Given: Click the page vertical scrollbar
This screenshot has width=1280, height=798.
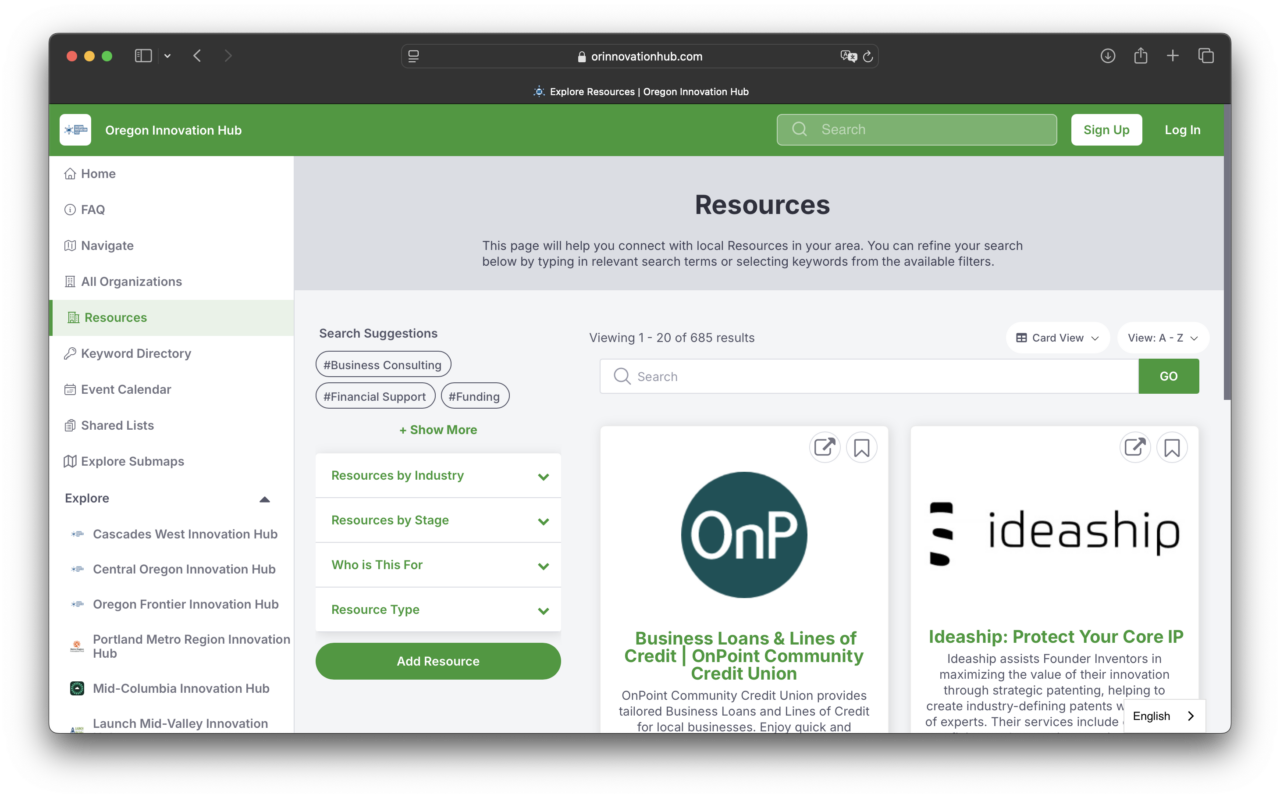Looking at the screenshot, I should click(x=1226, y=250).
